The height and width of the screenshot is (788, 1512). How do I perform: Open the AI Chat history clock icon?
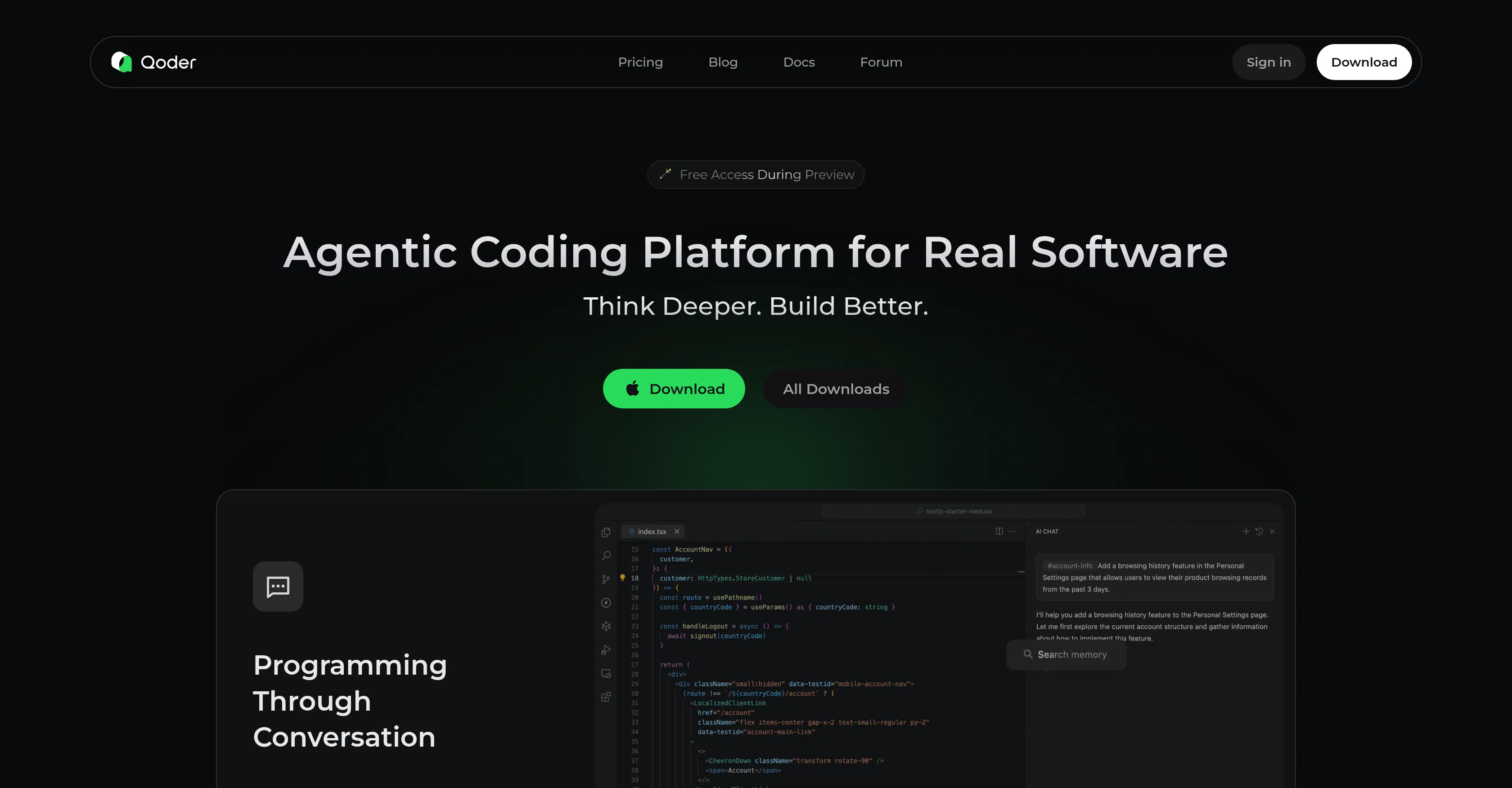1259,532
